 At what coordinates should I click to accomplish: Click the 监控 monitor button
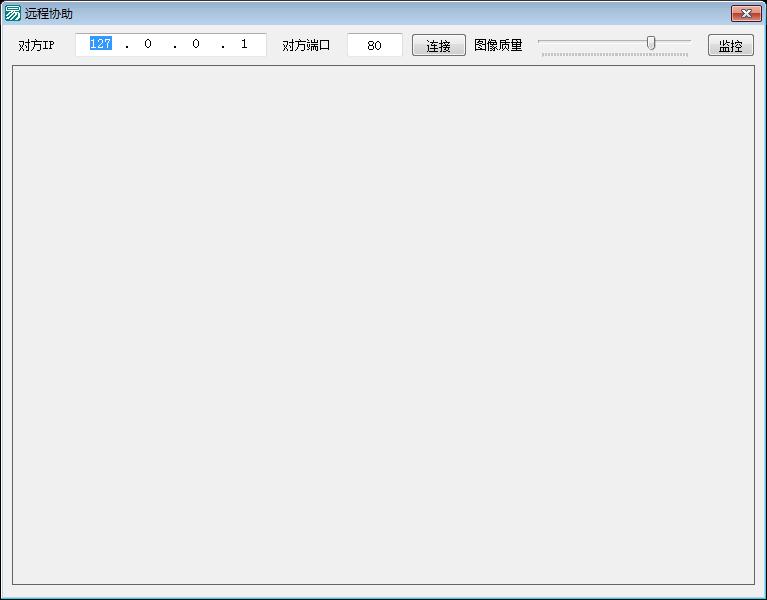731,45
